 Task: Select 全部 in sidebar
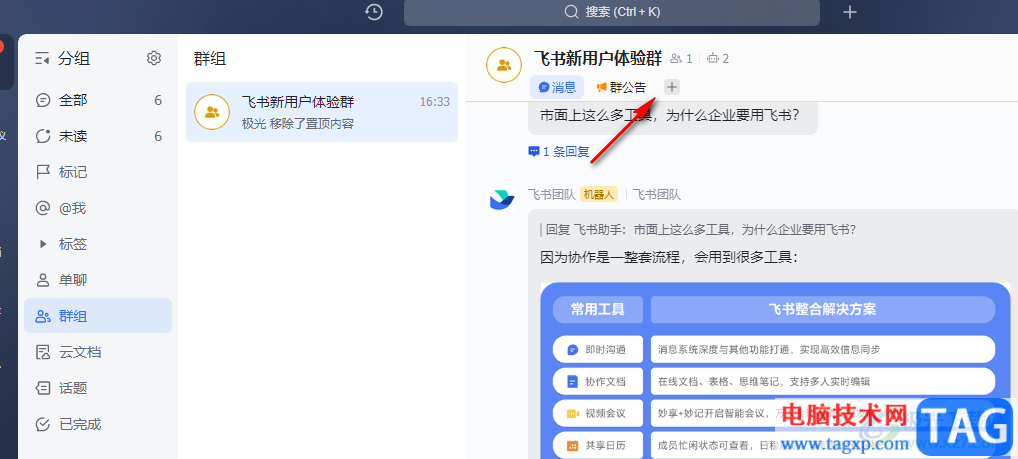click(98, 101)
